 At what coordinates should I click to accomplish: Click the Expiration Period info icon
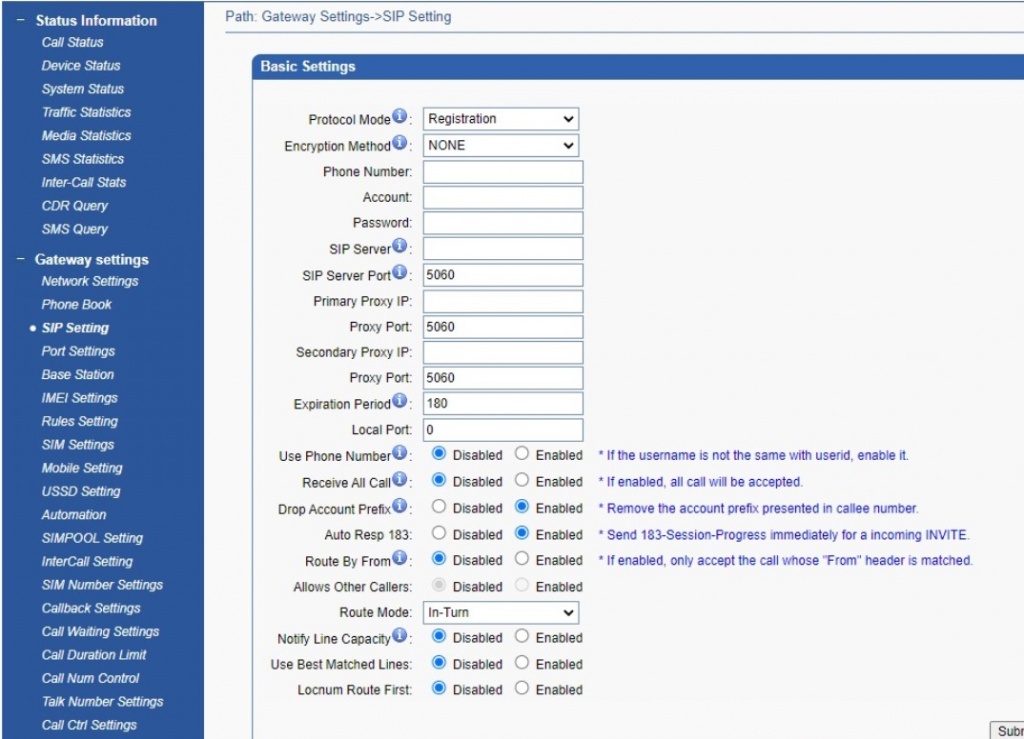click(x=400, y=403)
